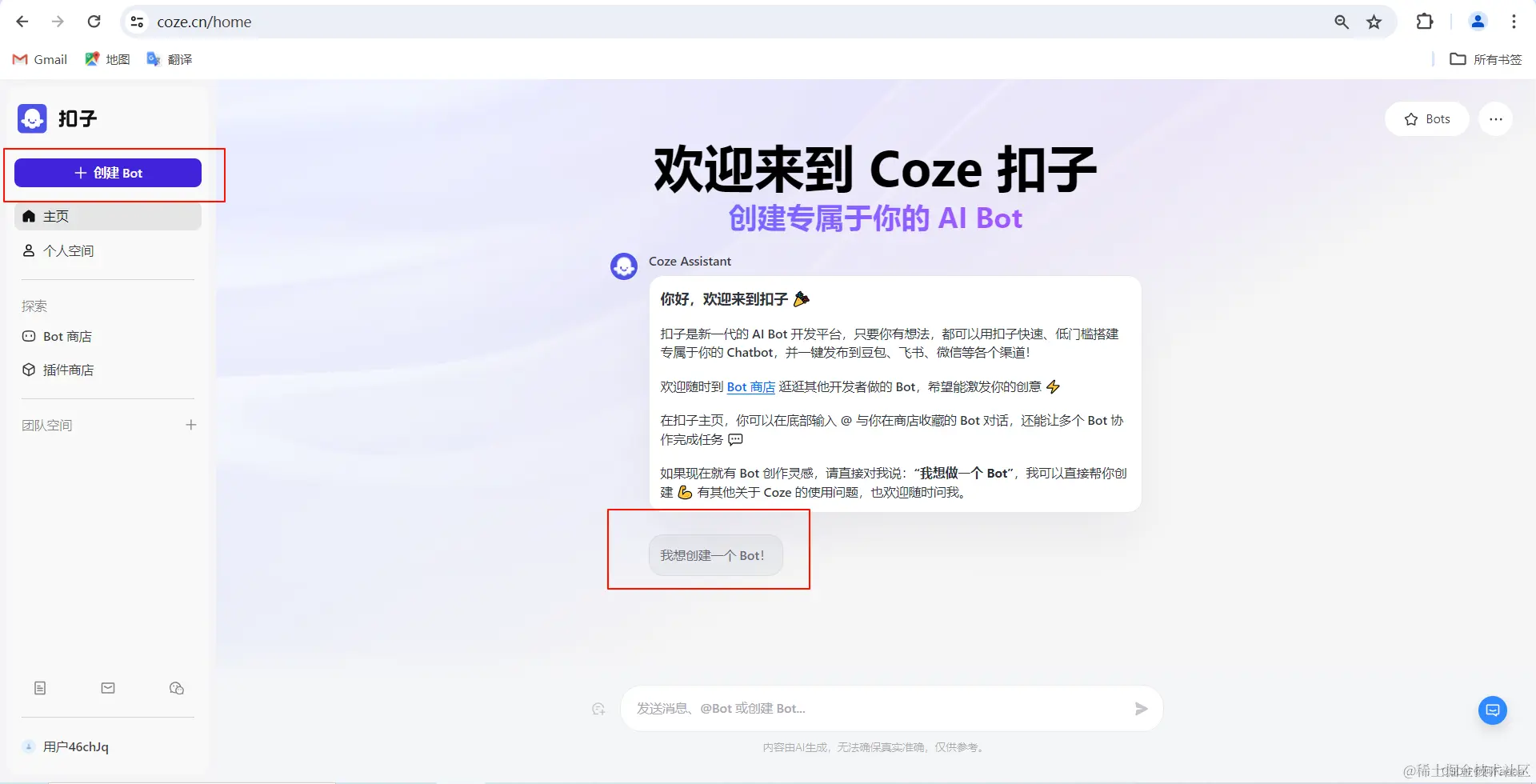This screenshot has width=1536, height=784.
Task: Open the 翻译 translate bookmark
Action: pyautogui.click(x=170, y=59)
